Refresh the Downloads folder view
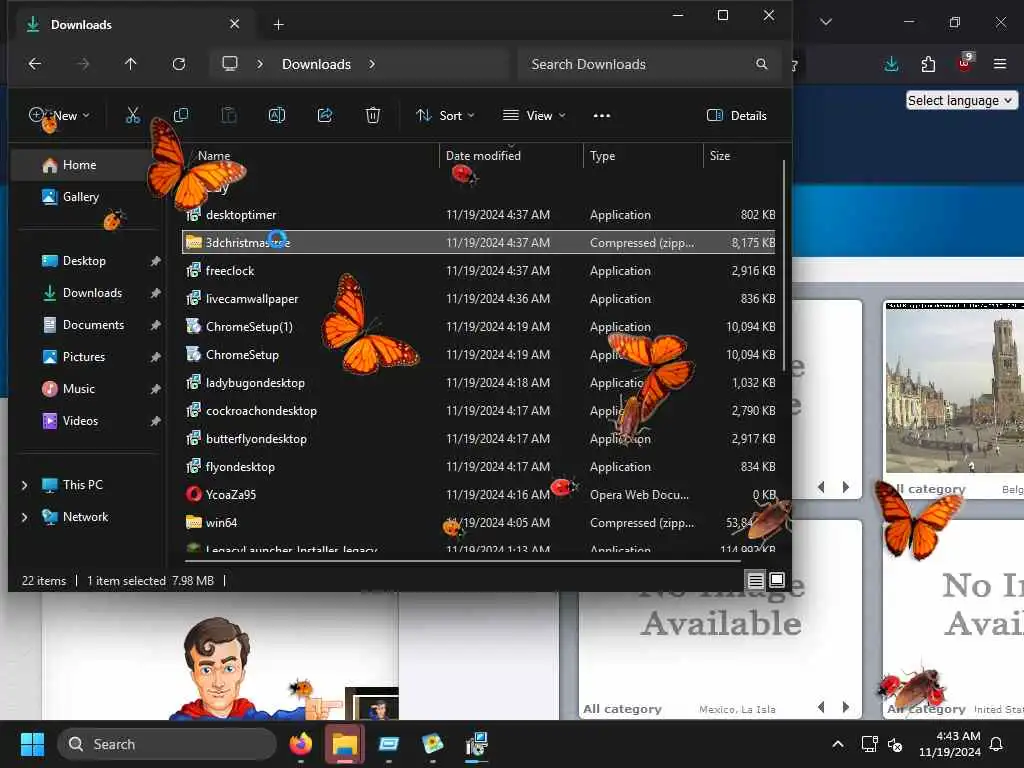The image size is (1024, 768). 179,64
